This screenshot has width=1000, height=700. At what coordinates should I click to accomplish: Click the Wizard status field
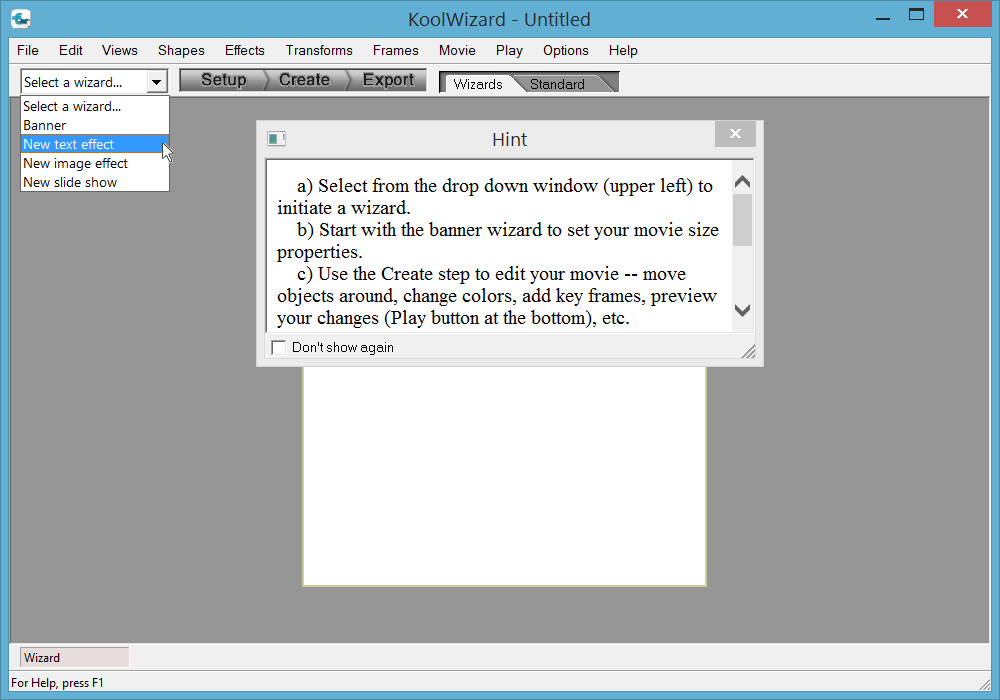tap(75, 657)
